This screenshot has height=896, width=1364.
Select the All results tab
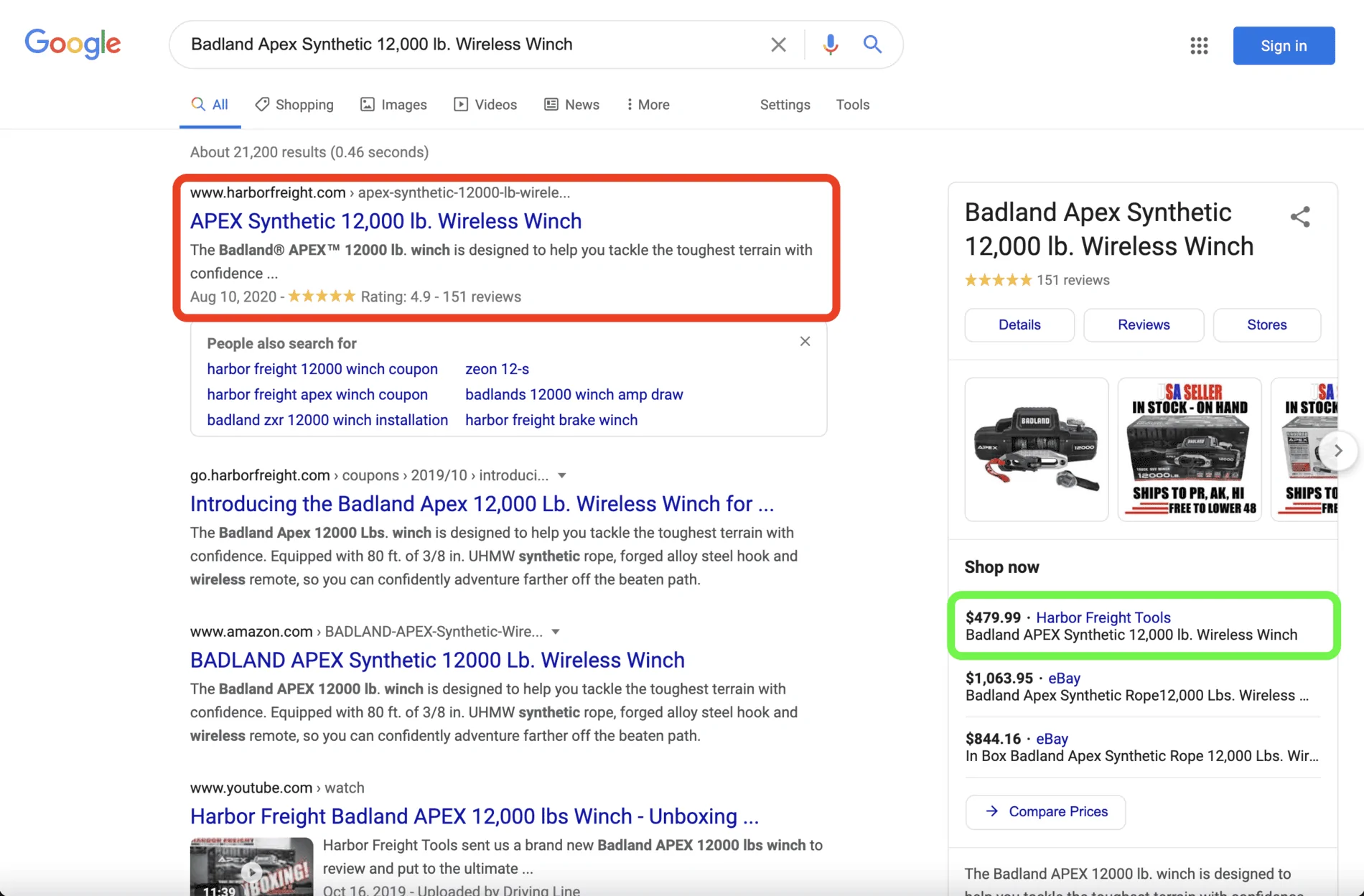[x=210, y=105]
